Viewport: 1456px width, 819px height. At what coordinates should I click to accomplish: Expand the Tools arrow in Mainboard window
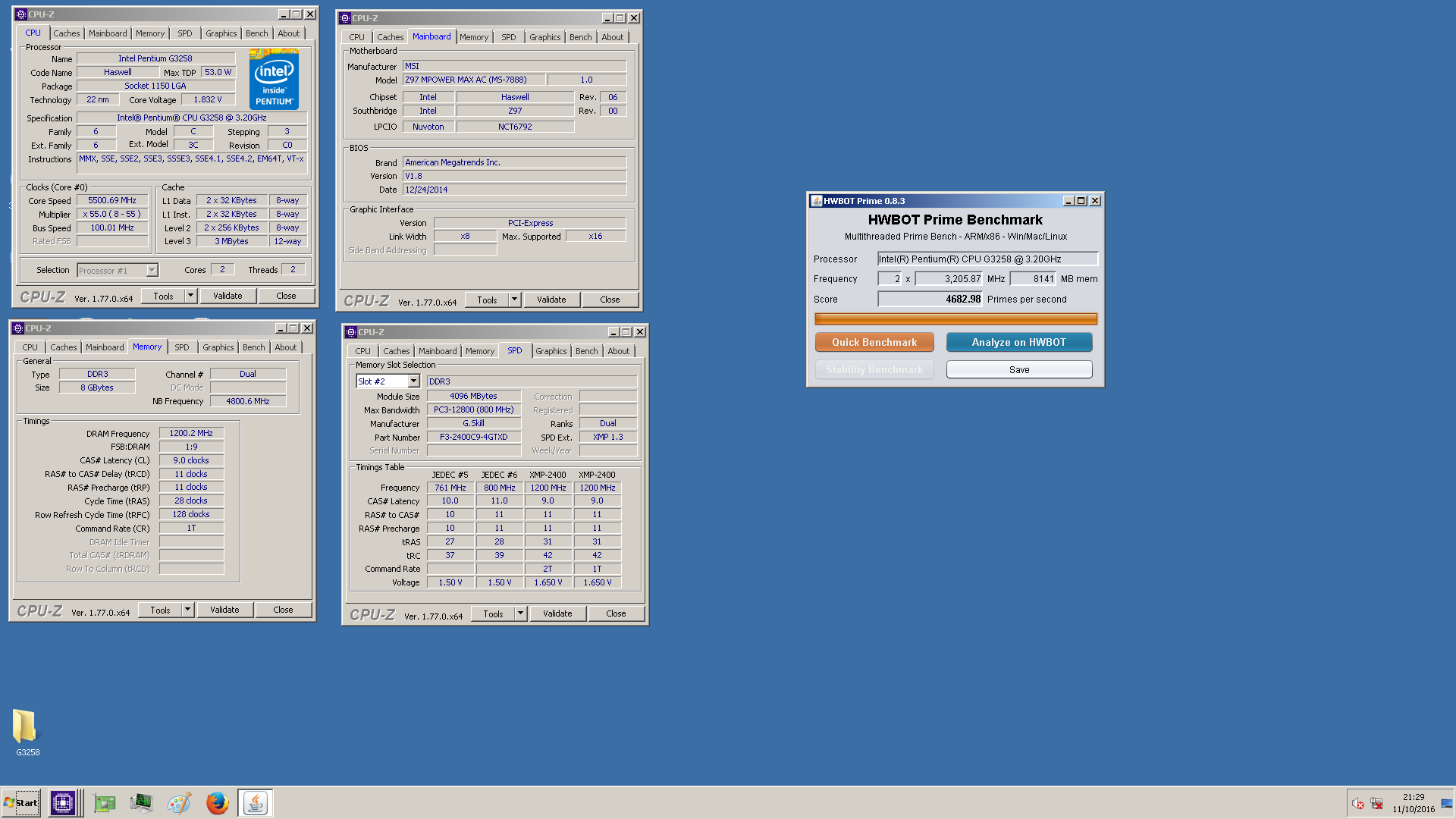[x=514, y=300]
